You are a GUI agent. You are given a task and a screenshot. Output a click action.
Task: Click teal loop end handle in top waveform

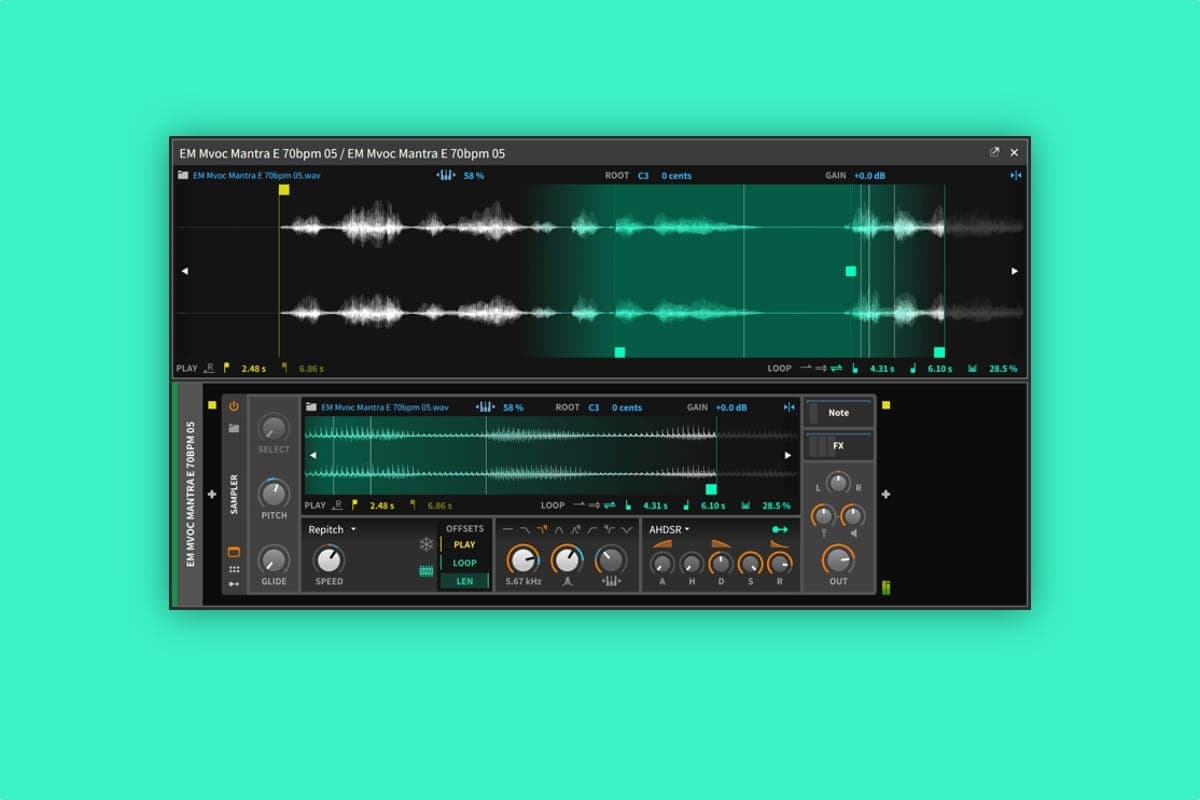[x=939, y=352]
